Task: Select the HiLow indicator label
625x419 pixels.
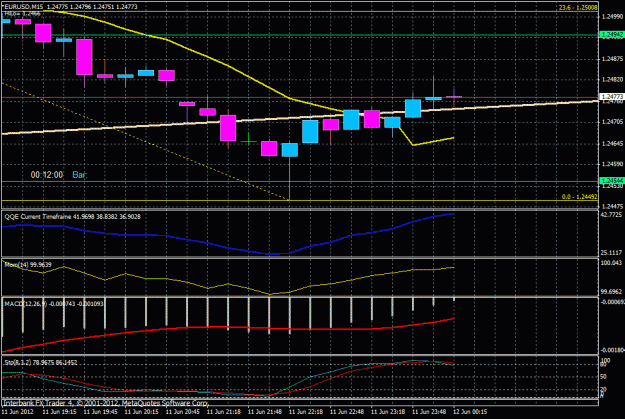Action: [x=22, y=14]
